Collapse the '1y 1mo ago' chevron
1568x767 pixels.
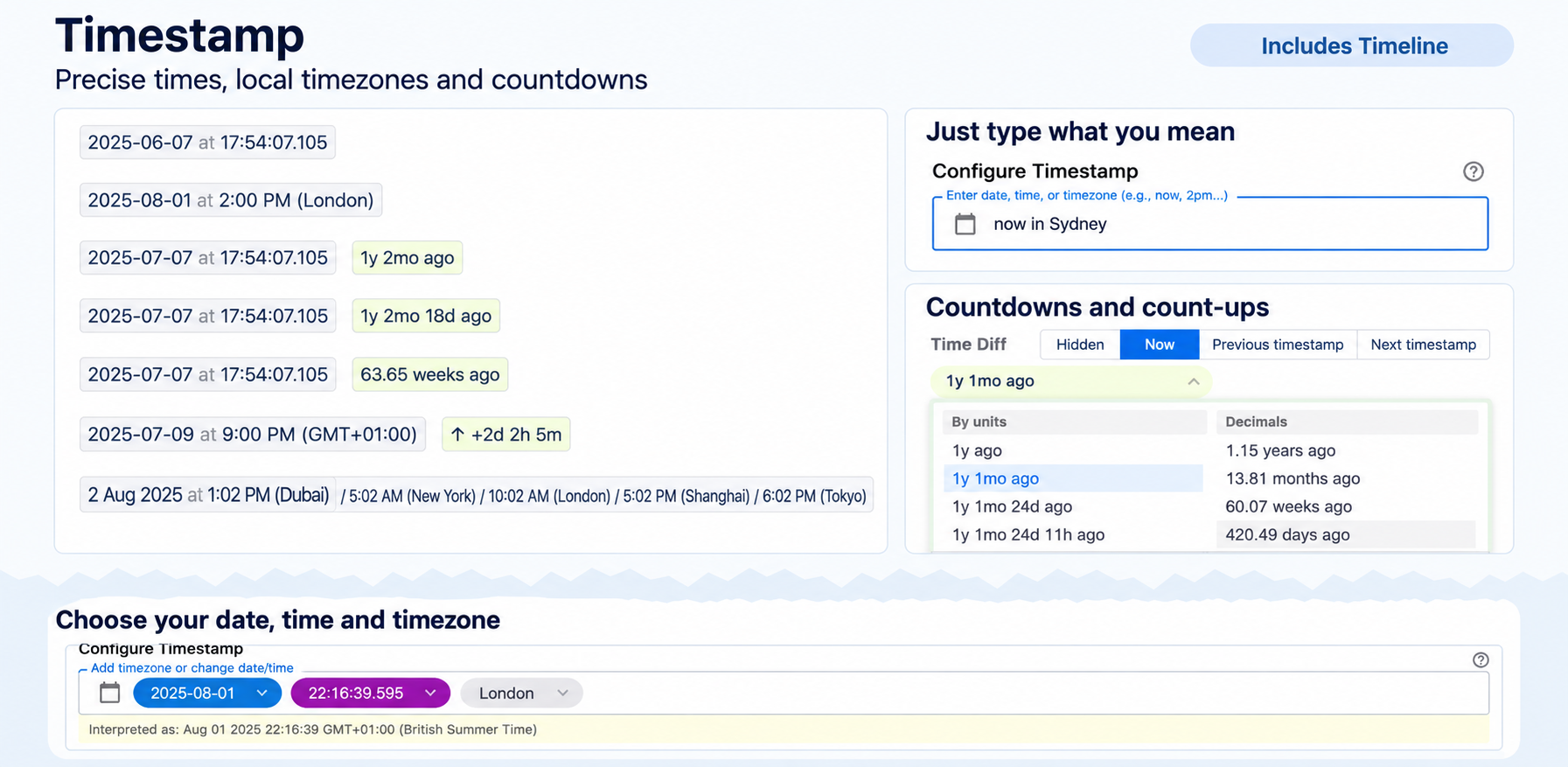pos(1193,381)
